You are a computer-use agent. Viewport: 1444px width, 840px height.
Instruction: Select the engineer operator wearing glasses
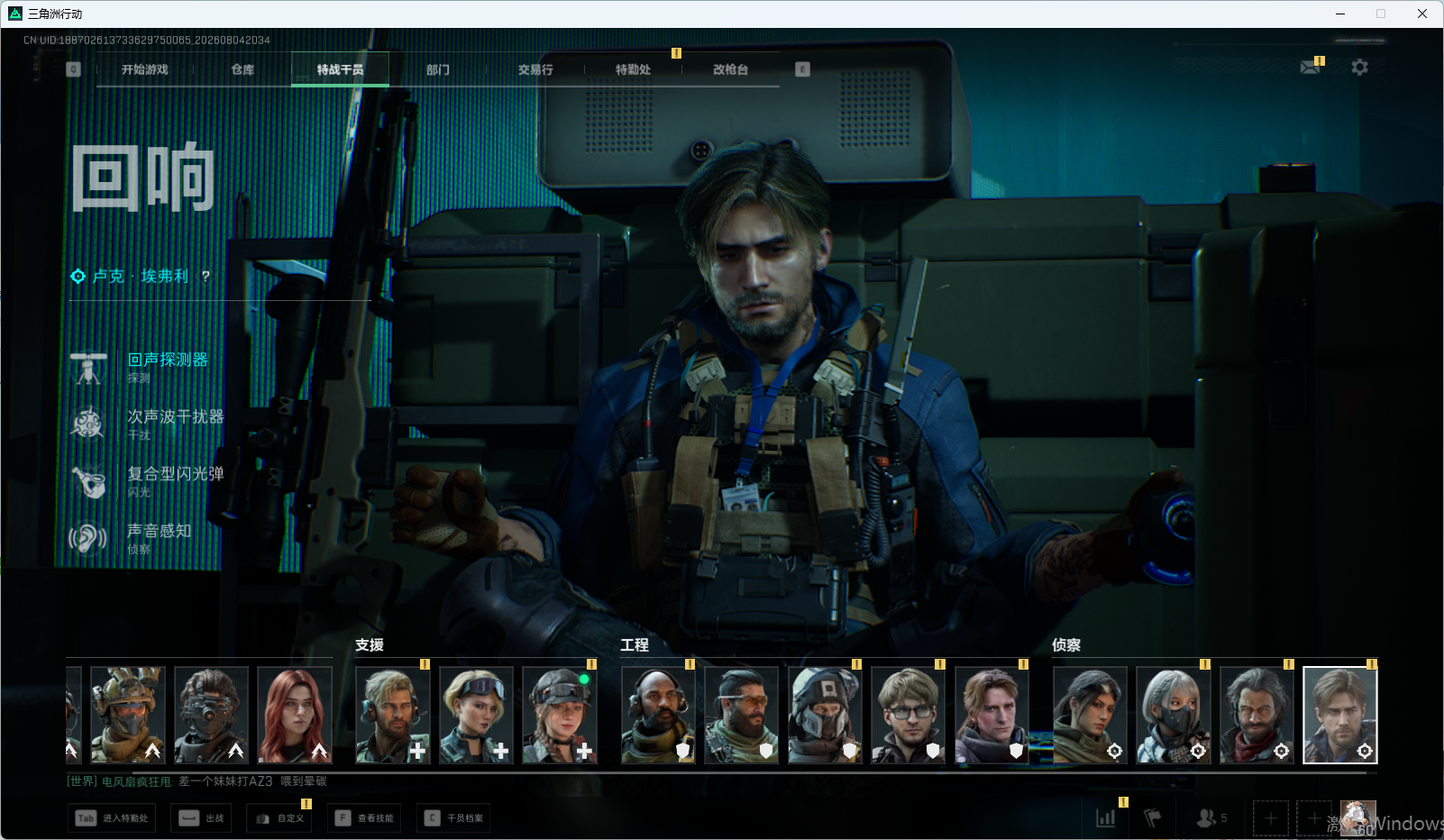point(909,715)
